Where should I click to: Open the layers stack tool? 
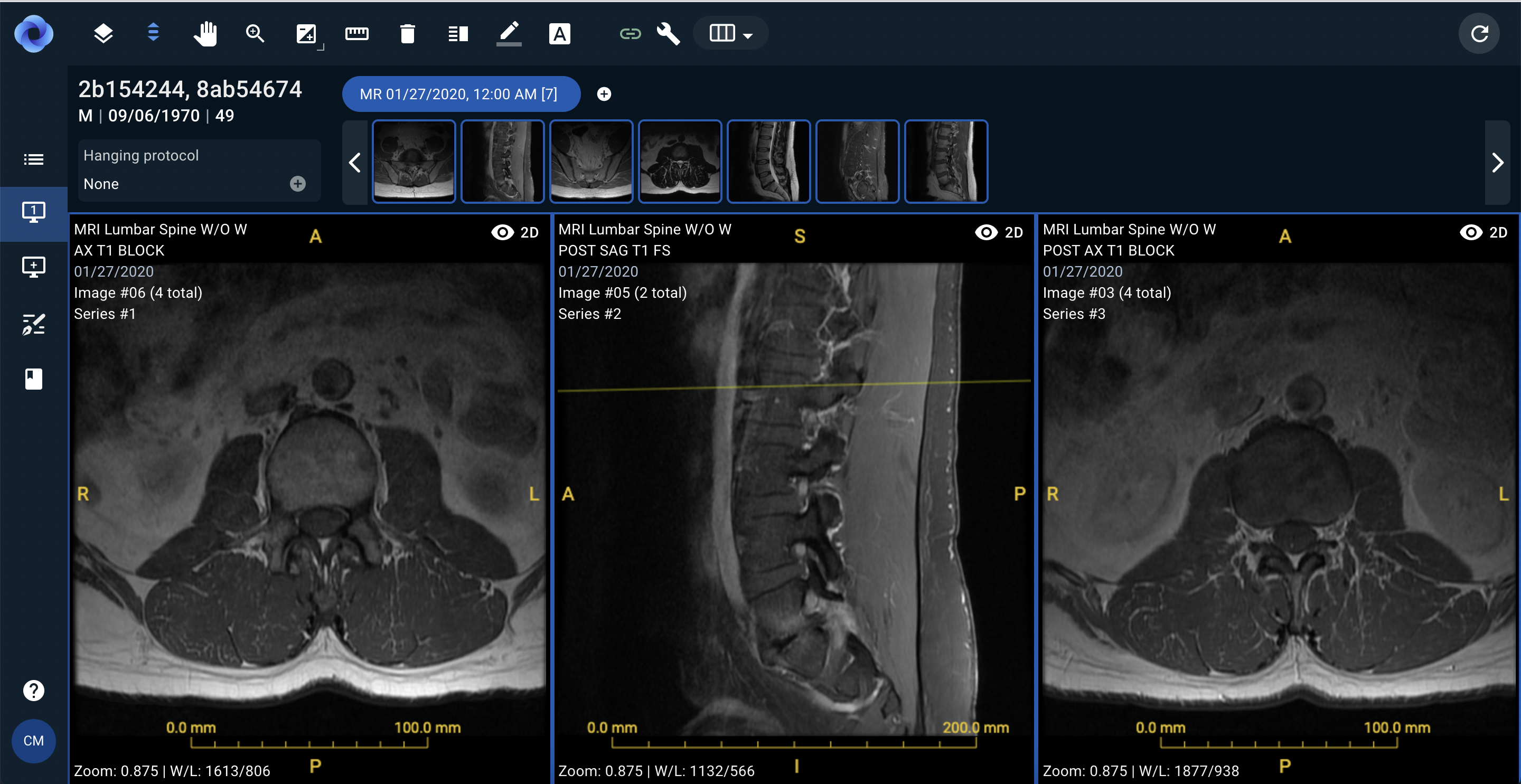click(104, 34)
